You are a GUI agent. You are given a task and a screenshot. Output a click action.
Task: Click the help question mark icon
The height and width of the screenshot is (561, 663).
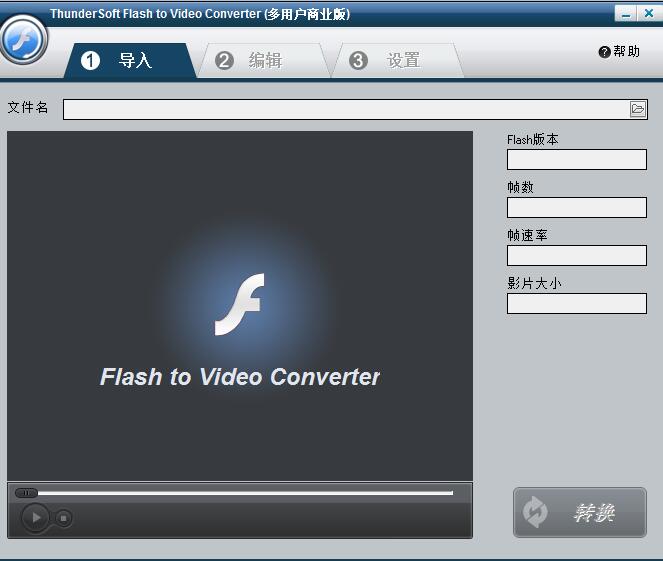point(605,52)
